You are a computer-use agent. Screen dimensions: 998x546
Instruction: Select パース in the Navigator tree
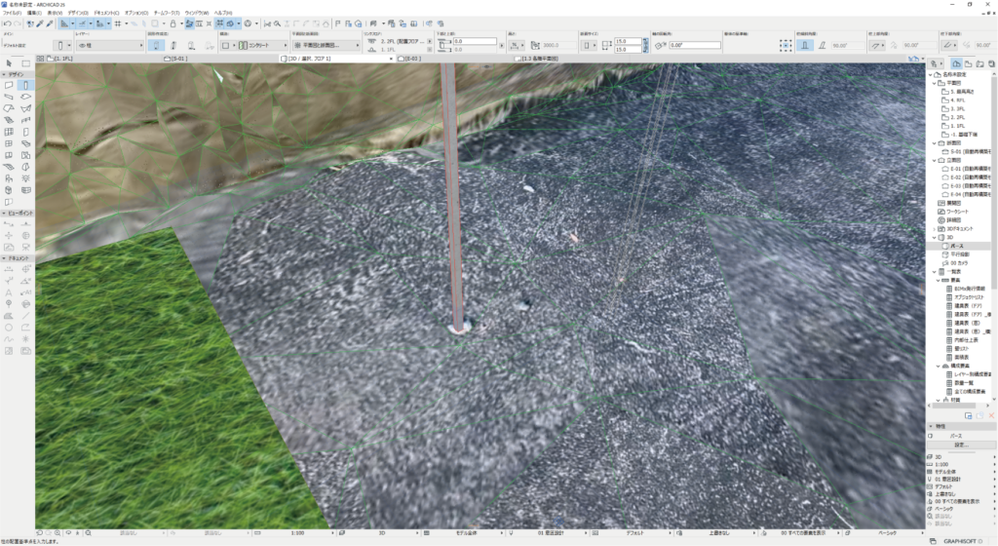click(957, 246)
